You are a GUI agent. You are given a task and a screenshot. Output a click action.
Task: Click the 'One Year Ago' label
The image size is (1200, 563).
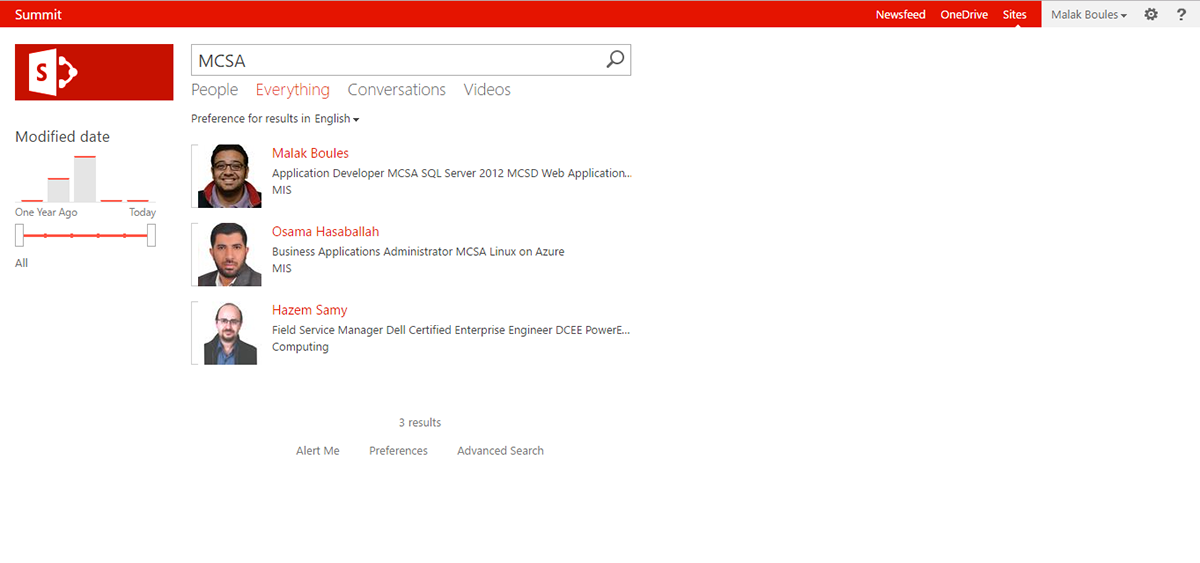[46, 213]
